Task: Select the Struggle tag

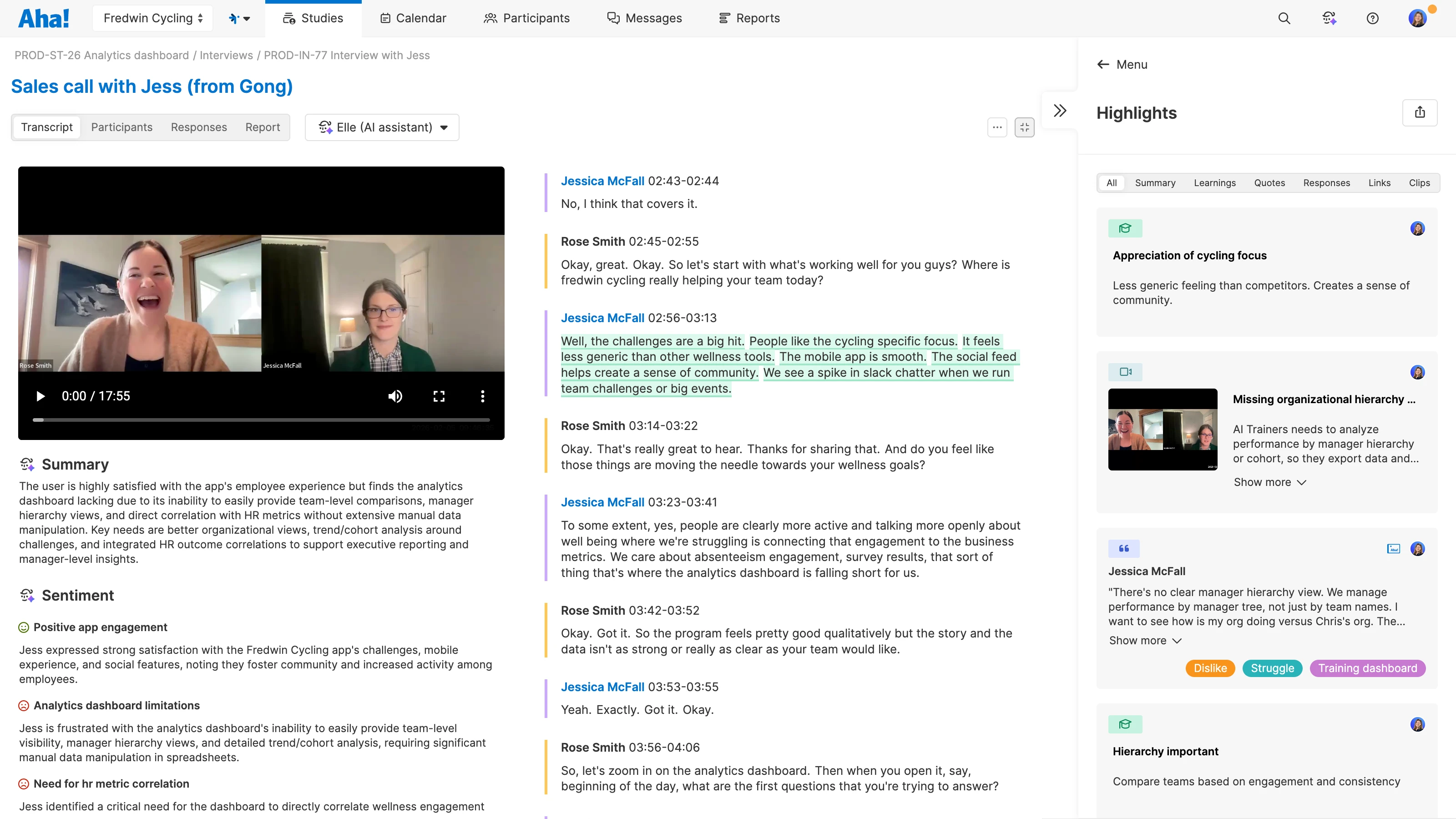Action: pyautogui.click(x=1272, y=668)
